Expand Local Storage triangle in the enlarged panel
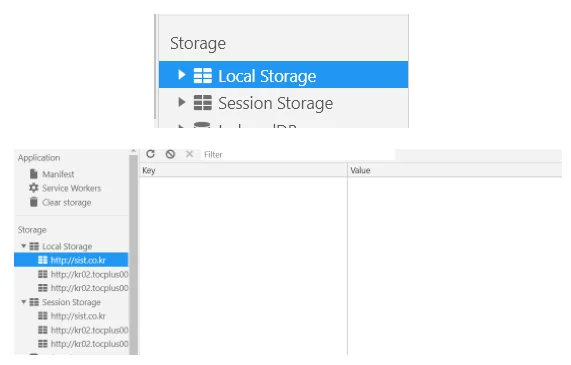Viewport: 571px width, 365px height. [x=181, y=75]
